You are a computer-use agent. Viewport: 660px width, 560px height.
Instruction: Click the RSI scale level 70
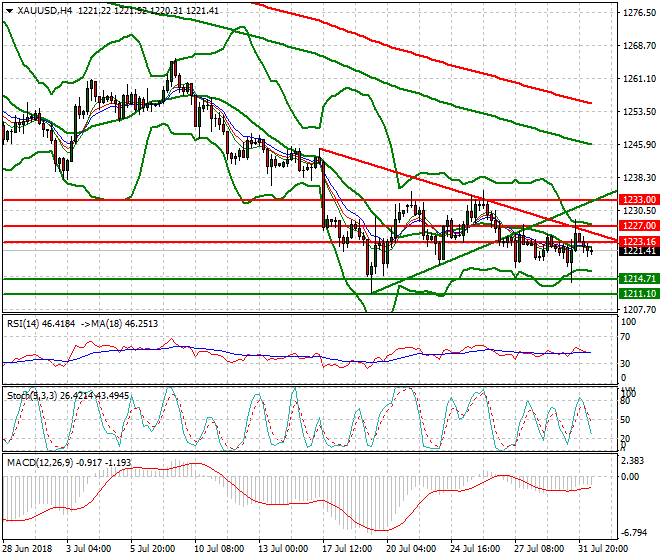(x=625, y=337)
